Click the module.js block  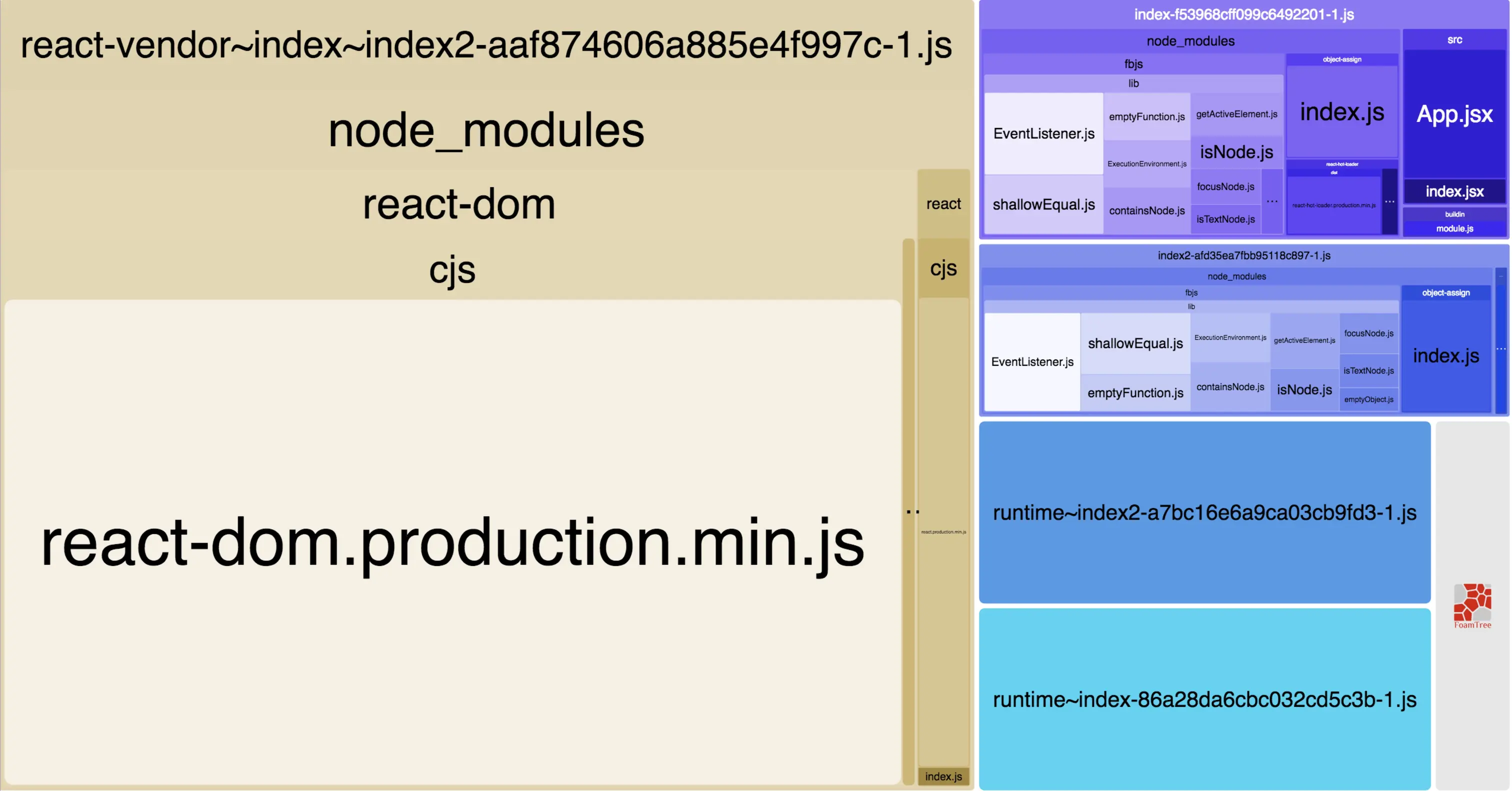pyautogui.click(x=1454, y=228)
